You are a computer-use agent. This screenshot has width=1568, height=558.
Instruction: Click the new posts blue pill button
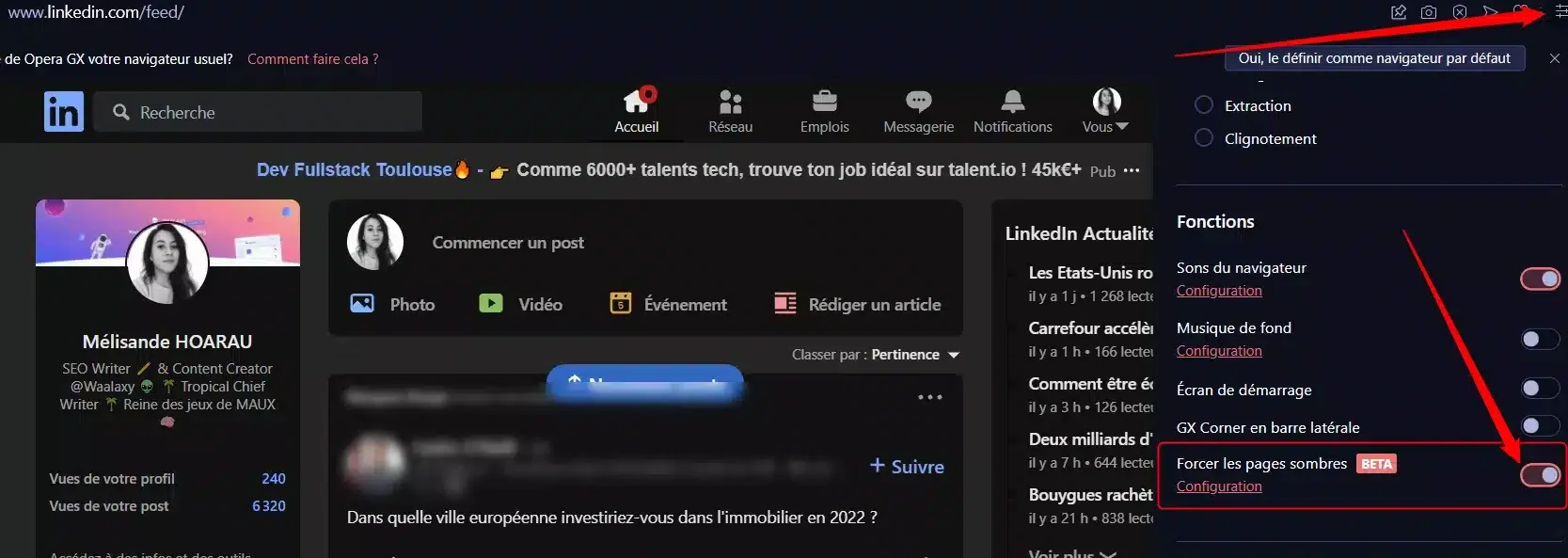pyautogui.click(x=645, y=383)
